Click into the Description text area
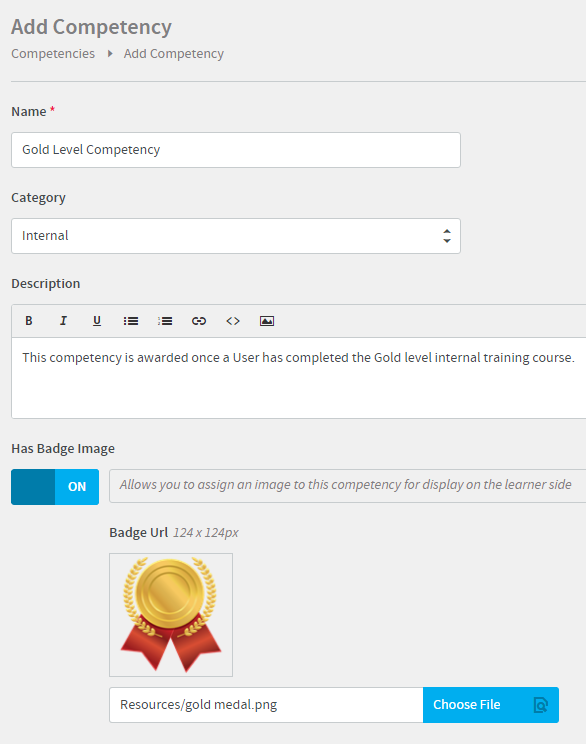The width and height of the screenshot is (586, 744). click(x=299, y=378)
